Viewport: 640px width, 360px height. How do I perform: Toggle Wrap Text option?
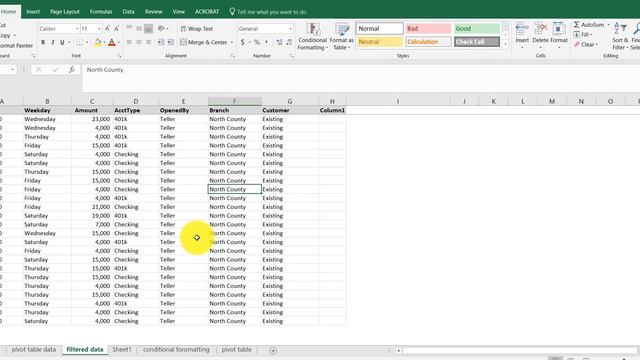tap(197, 29)
